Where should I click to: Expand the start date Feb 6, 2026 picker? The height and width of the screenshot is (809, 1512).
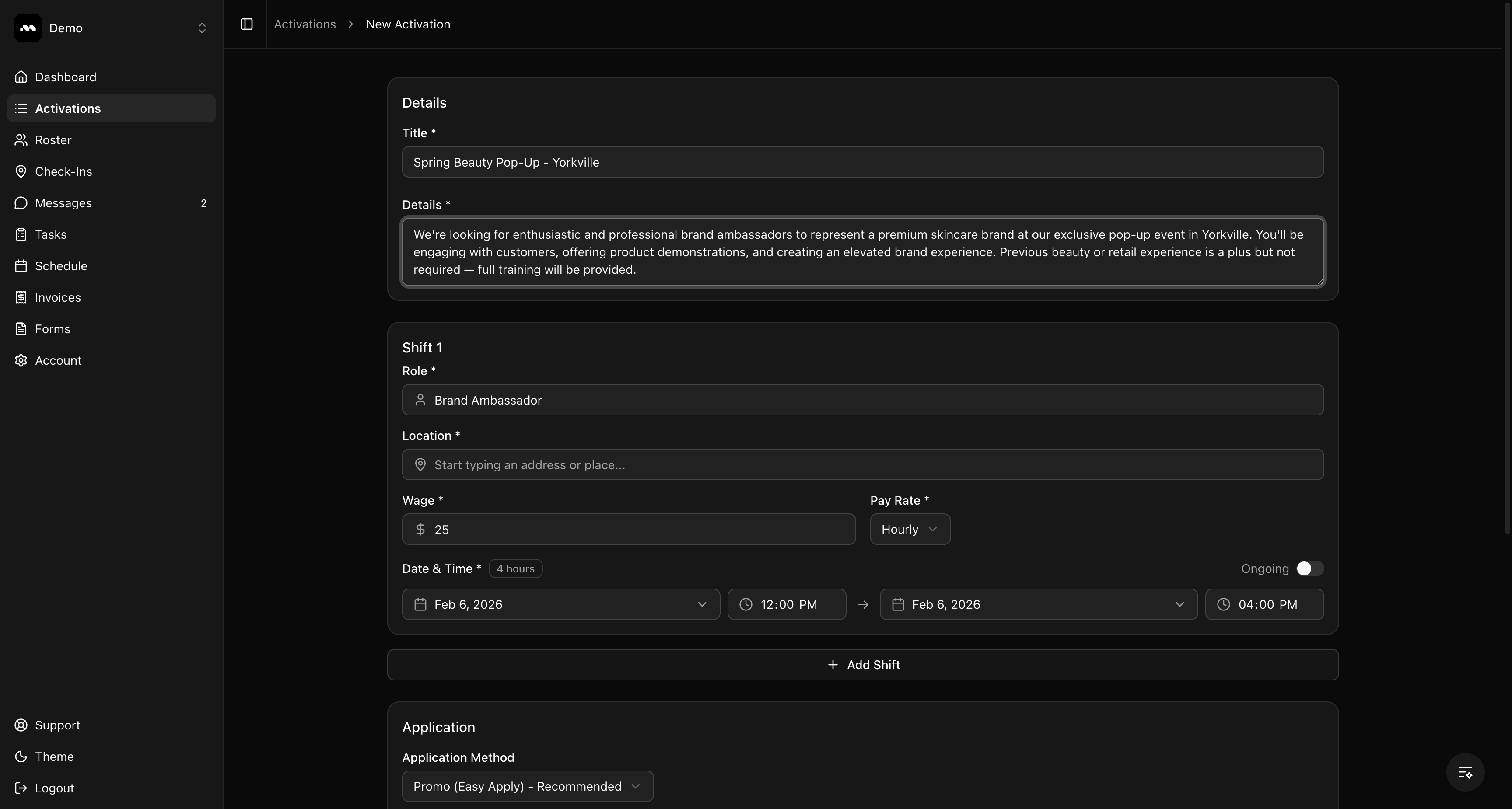click(x=560, y=604)
